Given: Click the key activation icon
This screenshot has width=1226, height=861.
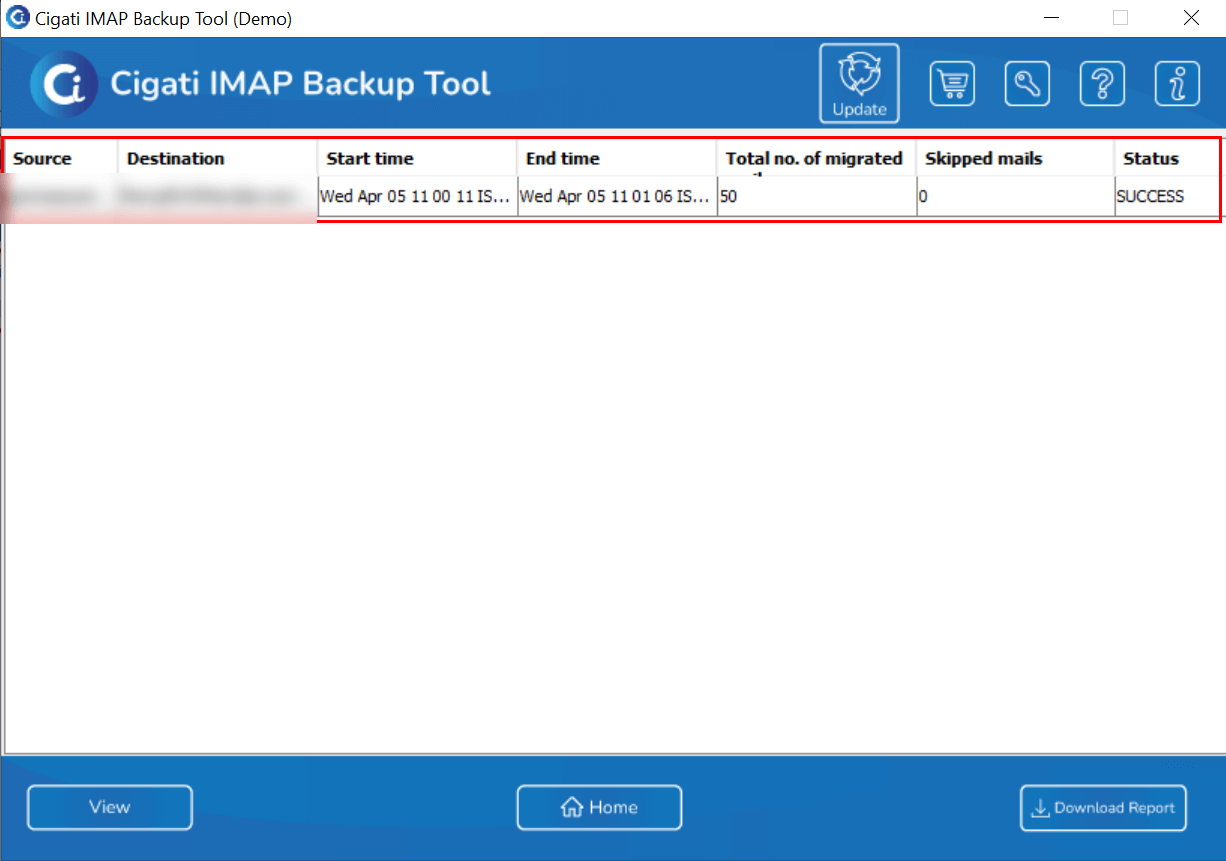Looking at the screenshot, I should coord(1027,84).
